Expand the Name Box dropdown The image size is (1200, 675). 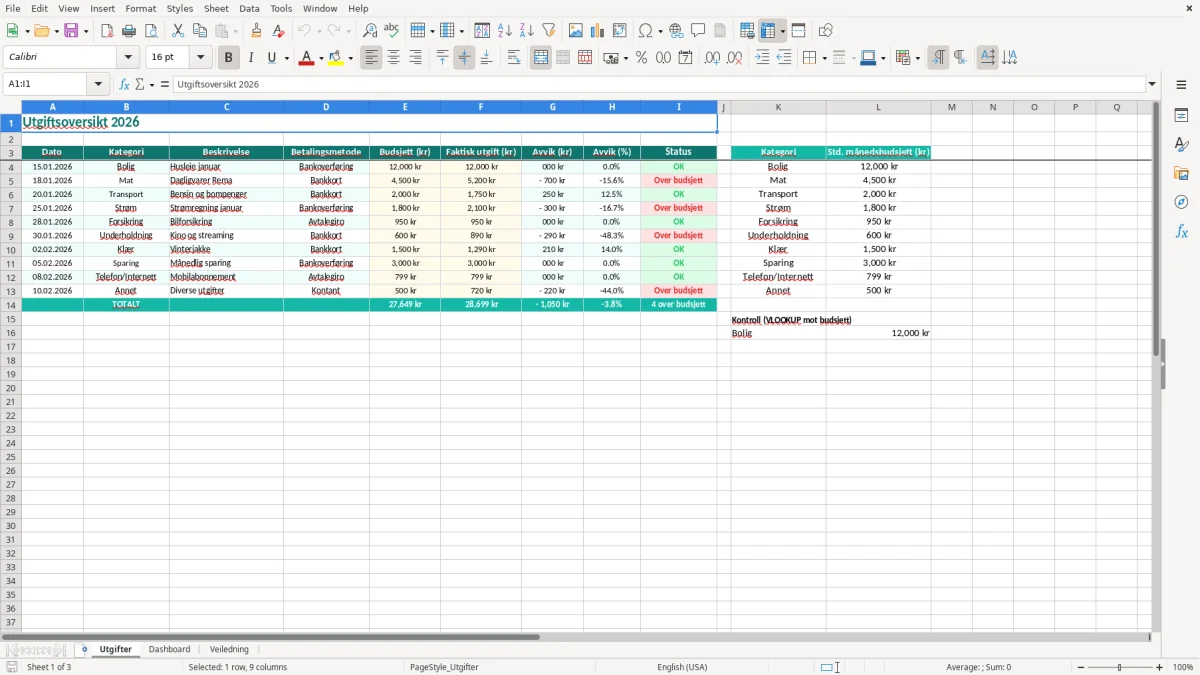(x=98, y=84)
